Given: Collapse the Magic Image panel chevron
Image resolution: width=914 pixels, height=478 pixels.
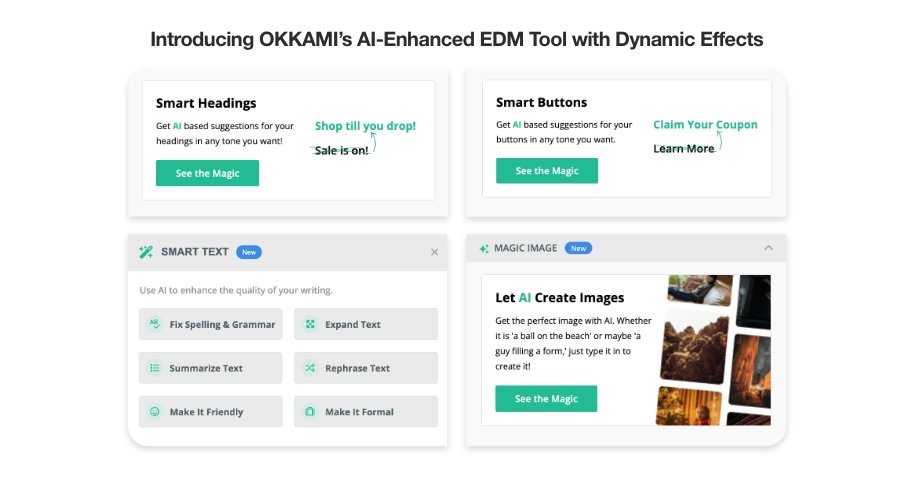Looking at the screenshot, I should 768,248.
